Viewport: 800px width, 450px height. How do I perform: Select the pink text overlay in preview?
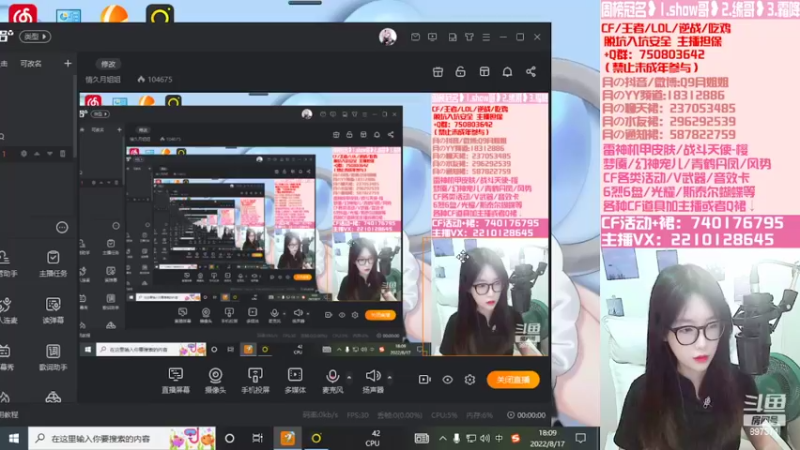(x=489, y=165)
